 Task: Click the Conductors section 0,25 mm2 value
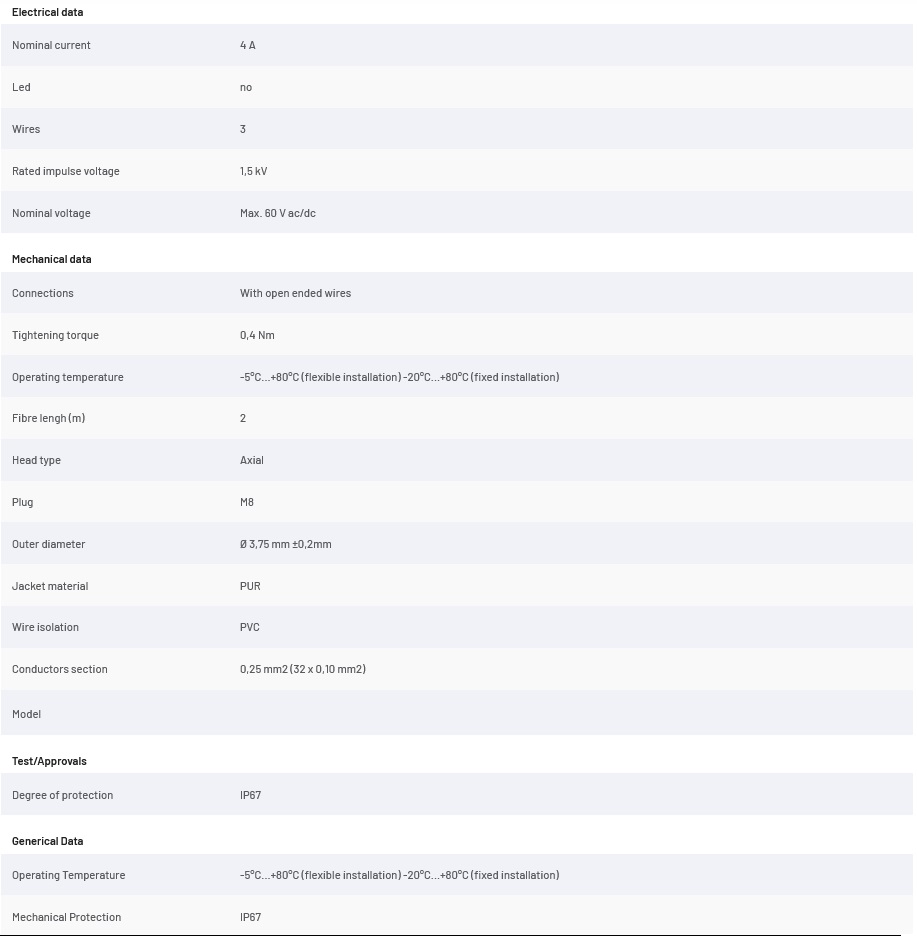click(303, 669)
